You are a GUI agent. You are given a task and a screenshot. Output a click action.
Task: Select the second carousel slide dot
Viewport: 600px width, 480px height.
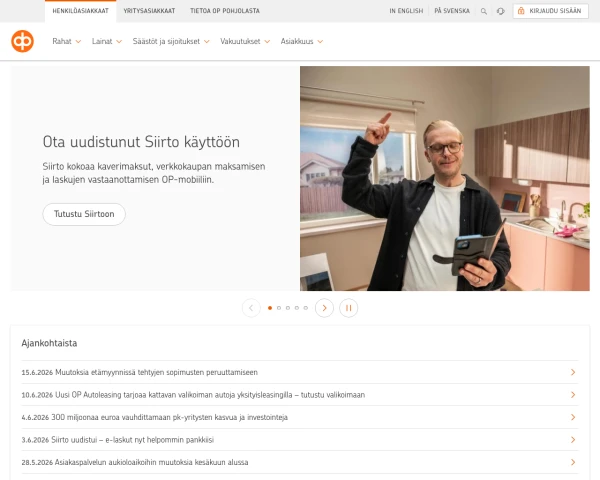279,308
